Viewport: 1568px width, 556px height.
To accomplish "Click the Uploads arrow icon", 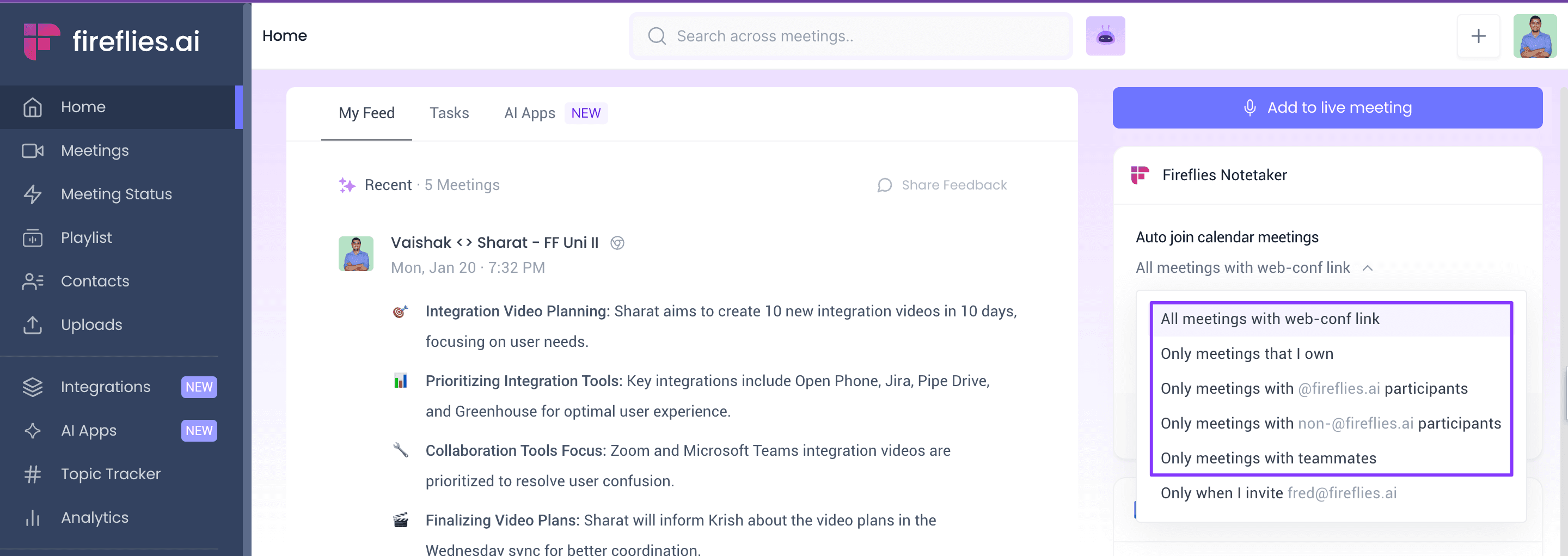I will [32, 325].
